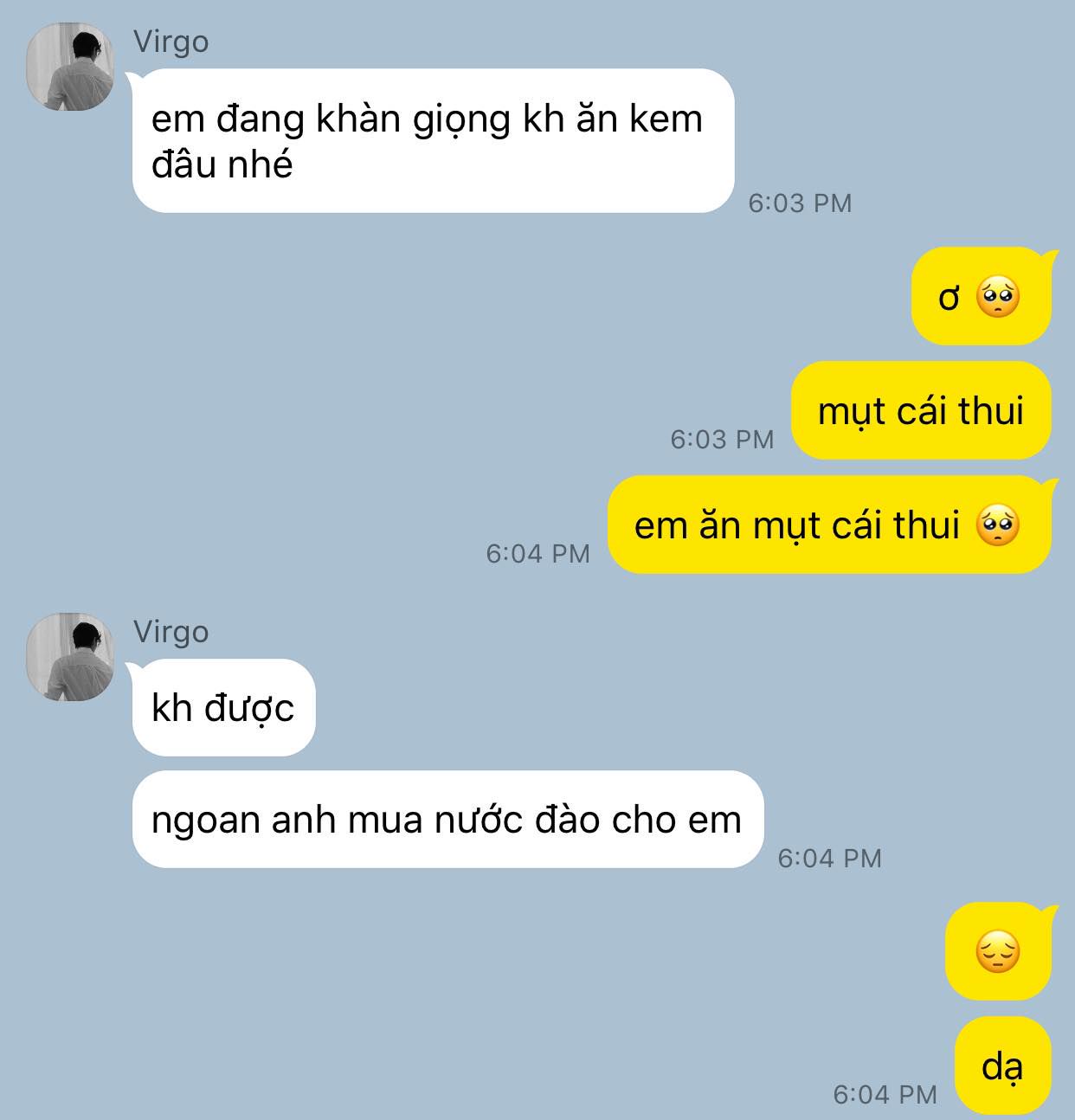Open Virgo's lower profile avatar
Viewport: 1075px width, 1120px height.
[x=70, y=657]
